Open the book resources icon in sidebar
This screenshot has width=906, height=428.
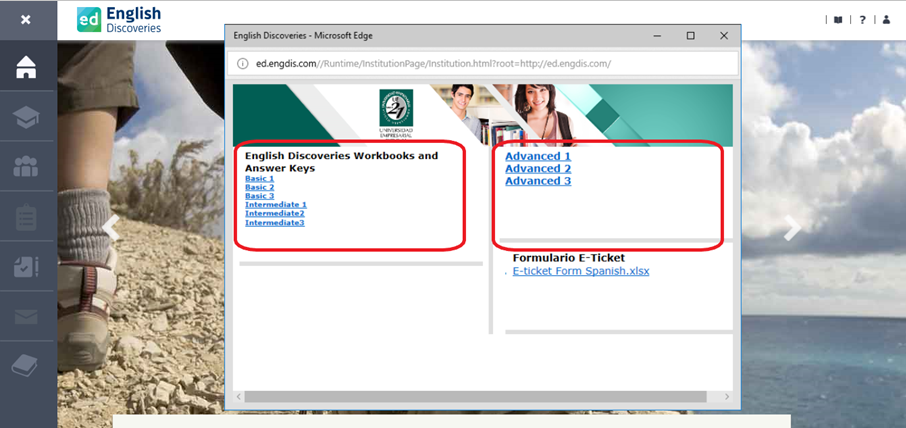[x=25, y=365]
